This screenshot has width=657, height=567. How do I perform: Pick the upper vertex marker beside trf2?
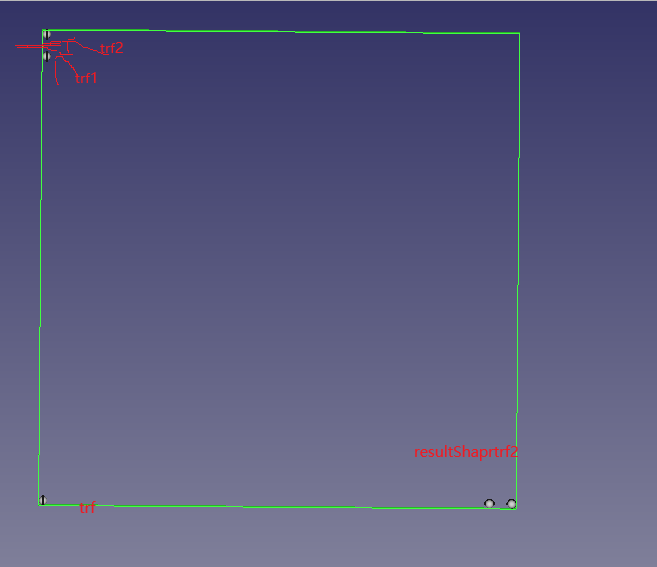47,35
